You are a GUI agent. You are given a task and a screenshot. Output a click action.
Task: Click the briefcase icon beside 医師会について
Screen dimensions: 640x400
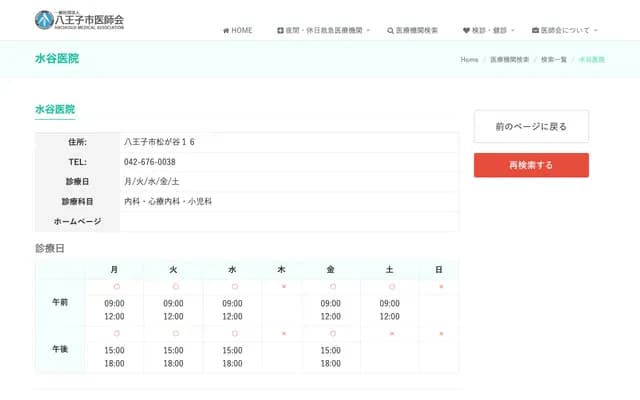[x=535, y=31]
